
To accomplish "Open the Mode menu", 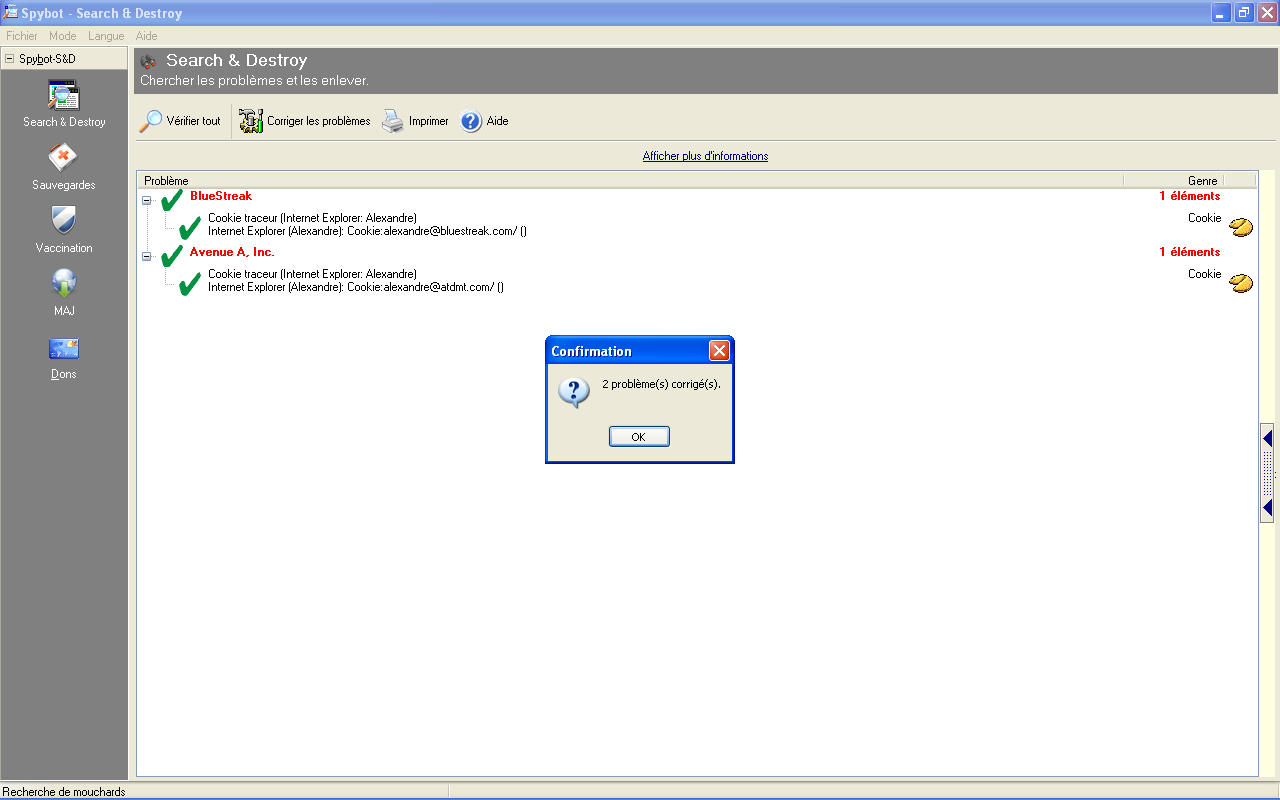I will [63, 36].
